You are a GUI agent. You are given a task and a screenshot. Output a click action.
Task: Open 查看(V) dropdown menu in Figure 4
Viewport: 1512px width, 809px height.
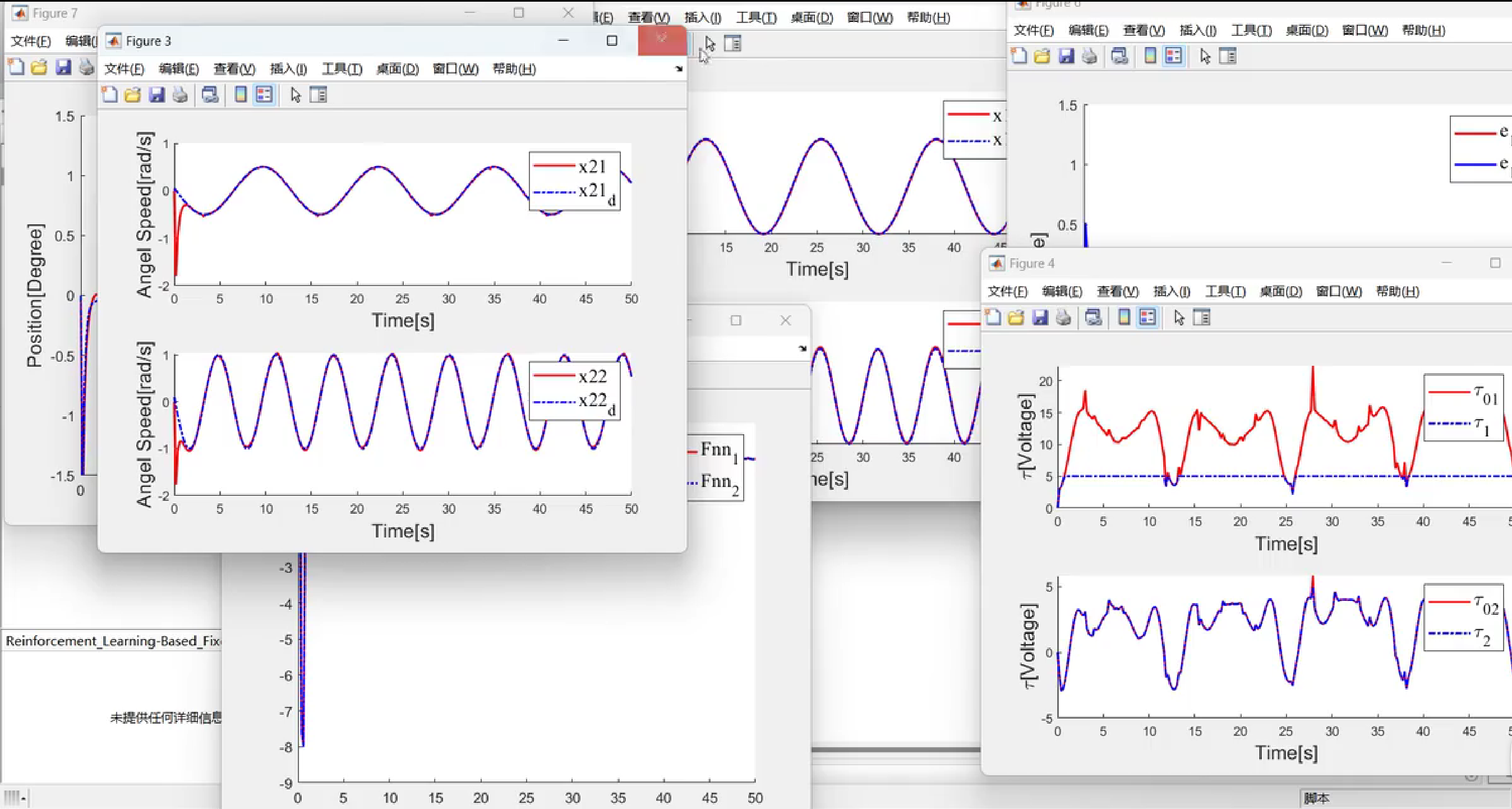[x=1118, y=292]
